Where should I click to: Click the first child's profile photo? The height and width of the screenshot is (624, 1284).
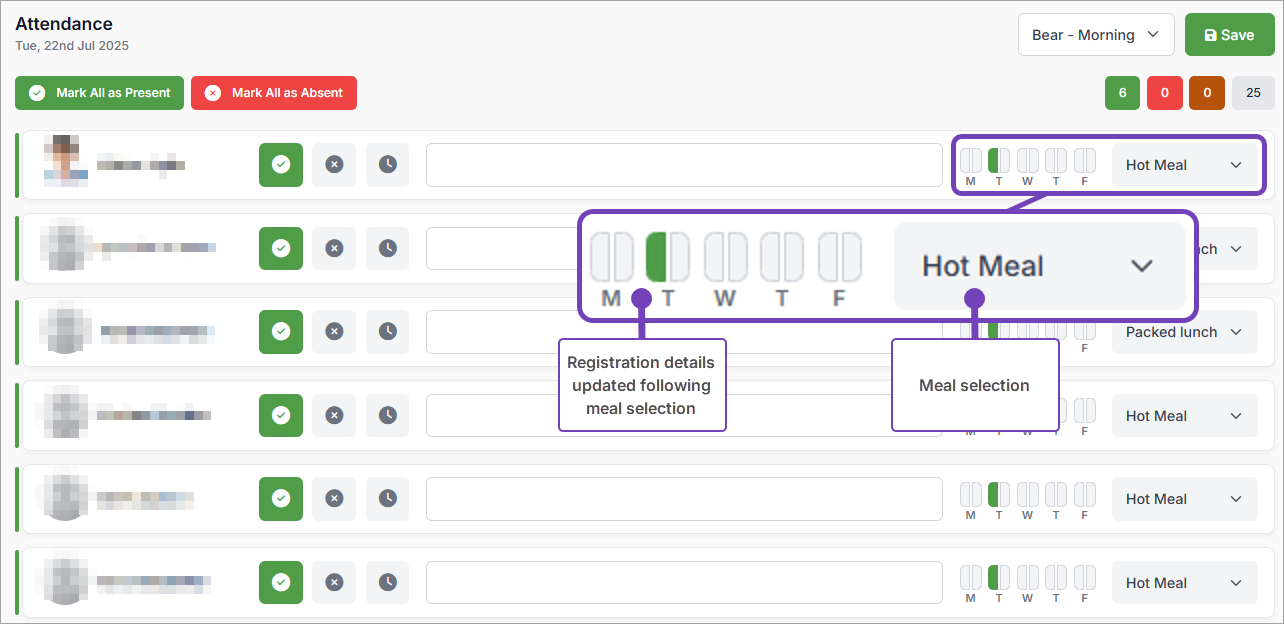[x=66, y=162]
